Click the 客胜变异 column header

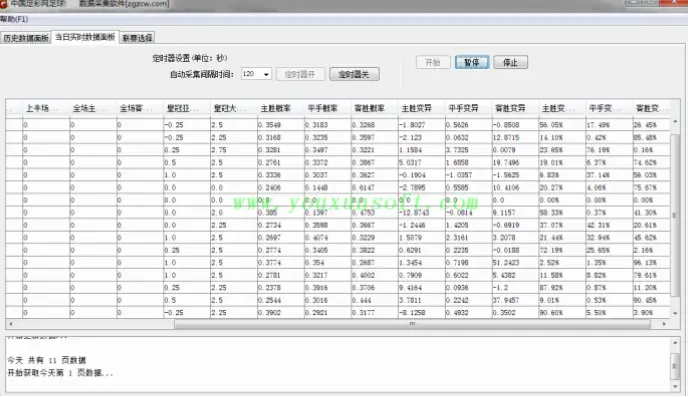(x=515, y=108)
